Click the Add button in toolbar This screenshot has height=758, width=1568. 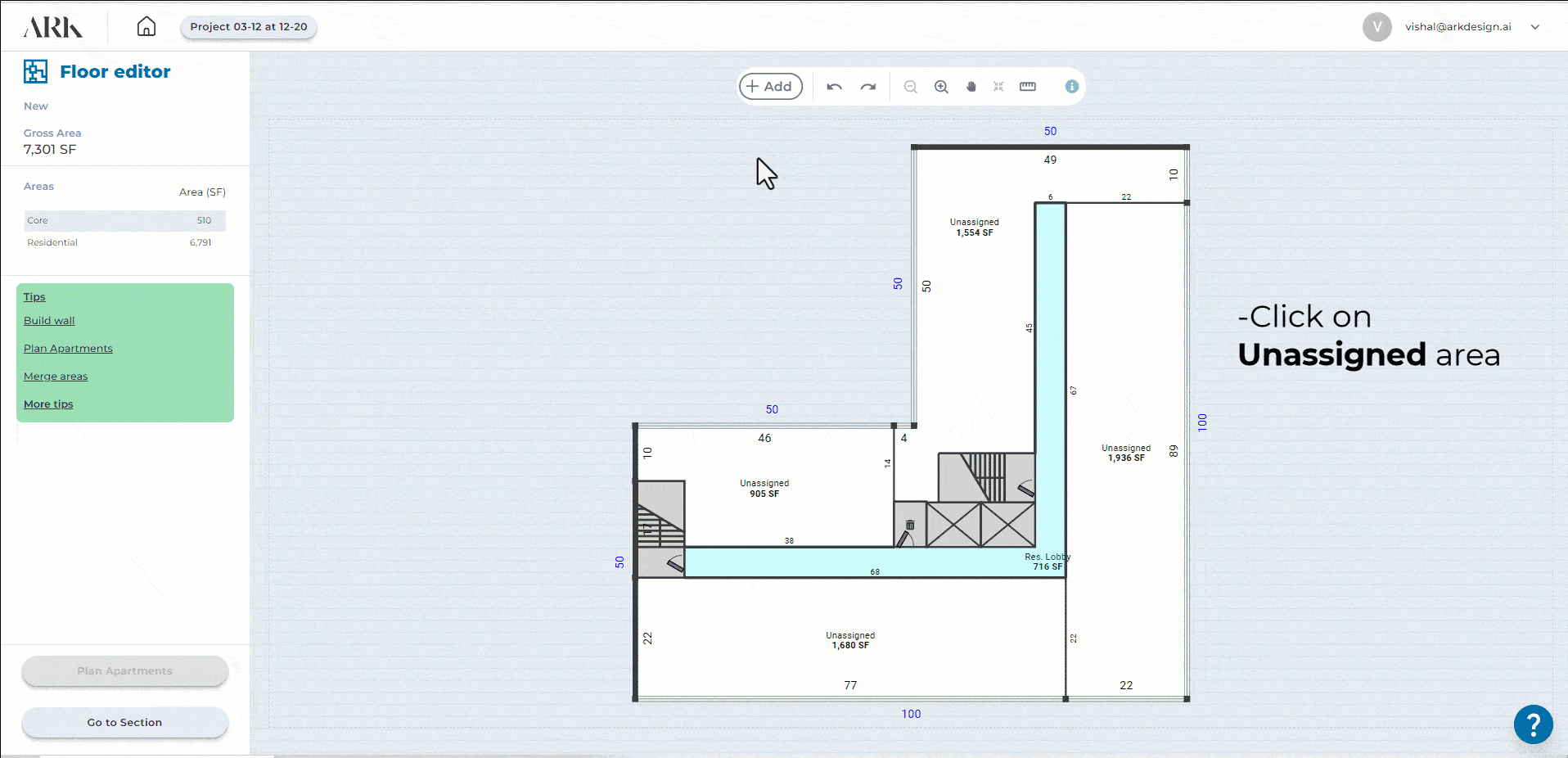coord(770,87)
